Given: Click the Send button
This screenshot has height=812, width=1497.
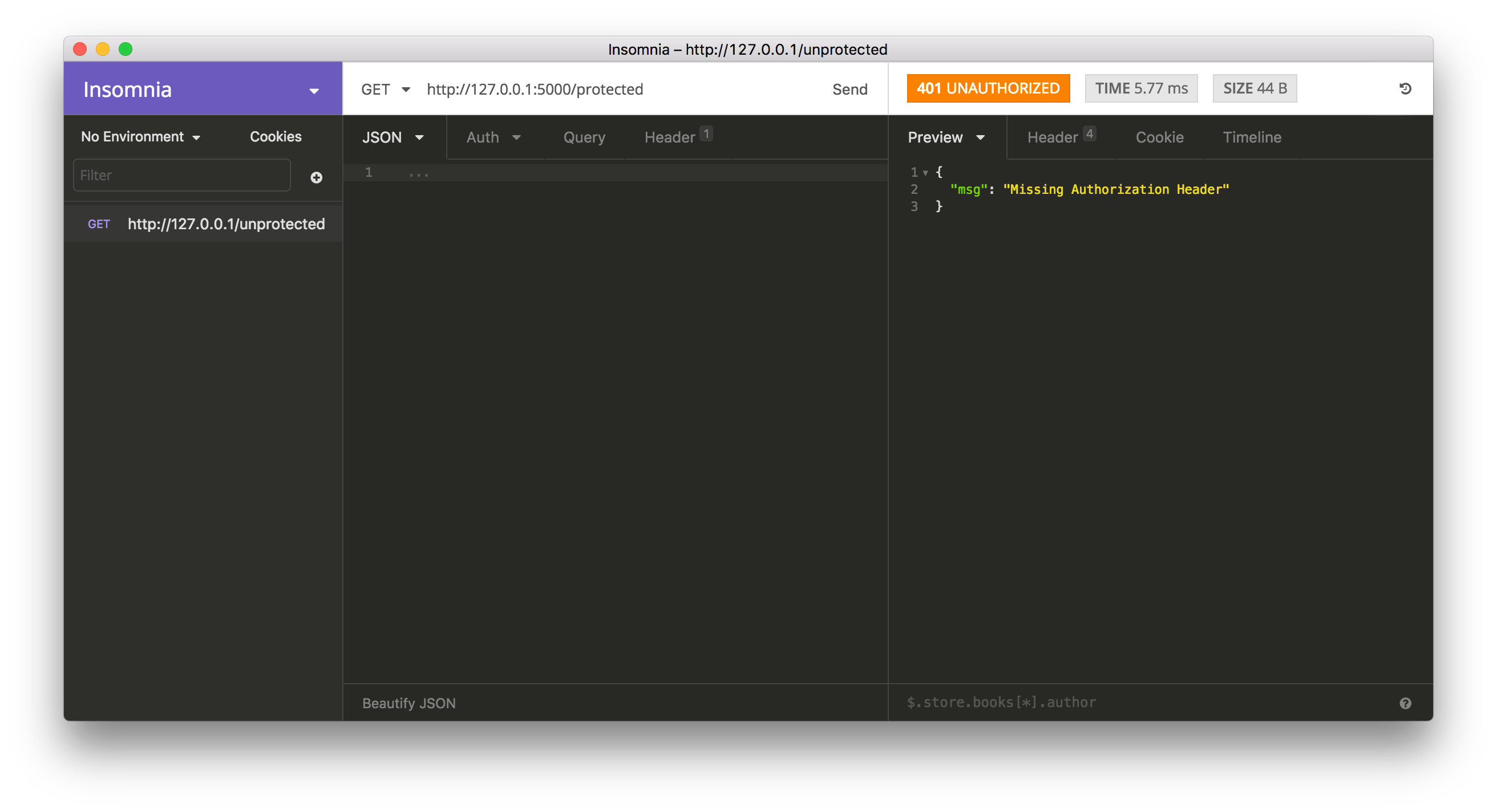Looking at the screenshot, I should 849,89.
